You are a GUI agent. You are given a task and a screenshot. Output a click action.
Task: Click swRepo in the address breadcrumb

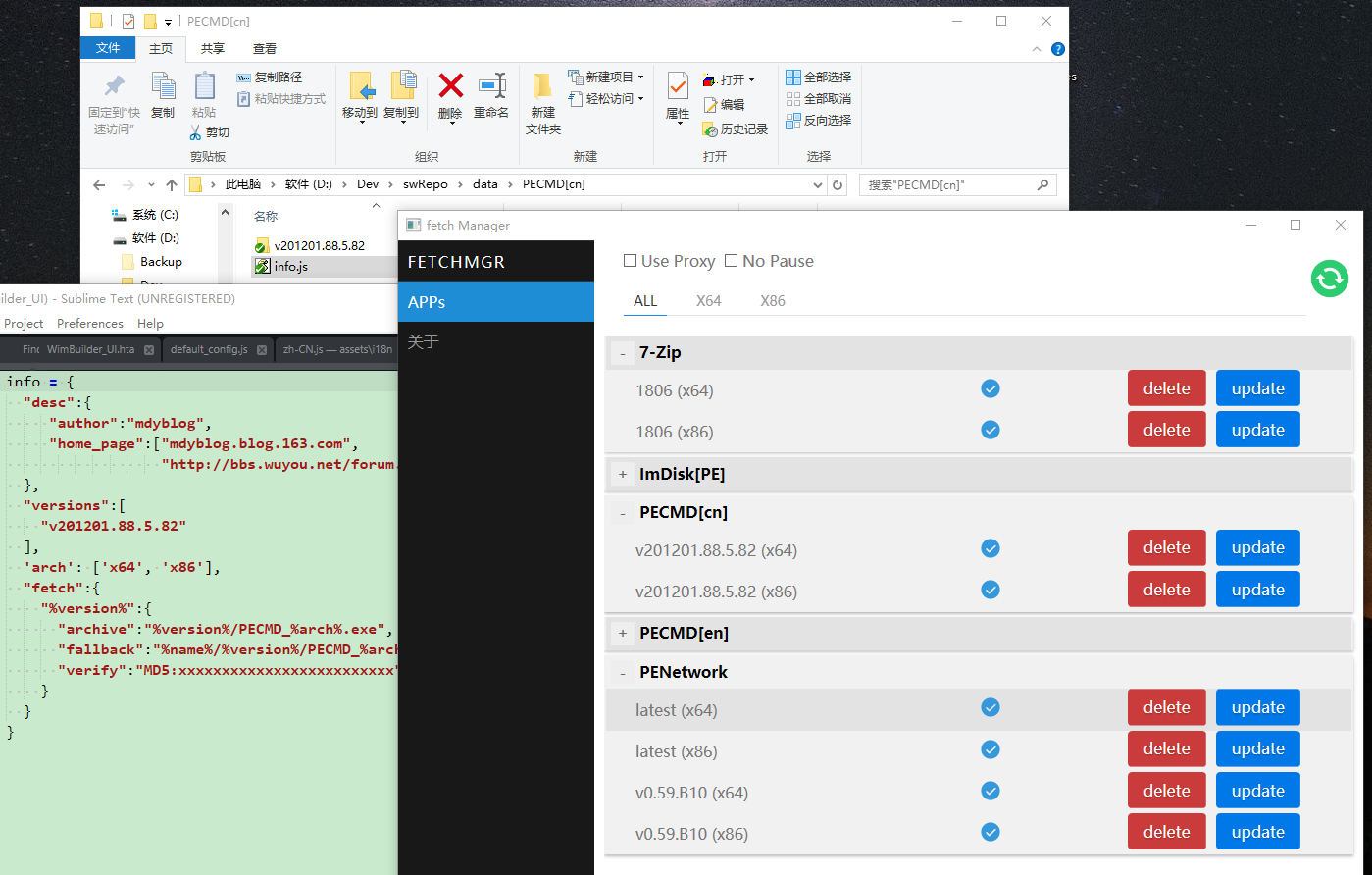coord(427,184)
